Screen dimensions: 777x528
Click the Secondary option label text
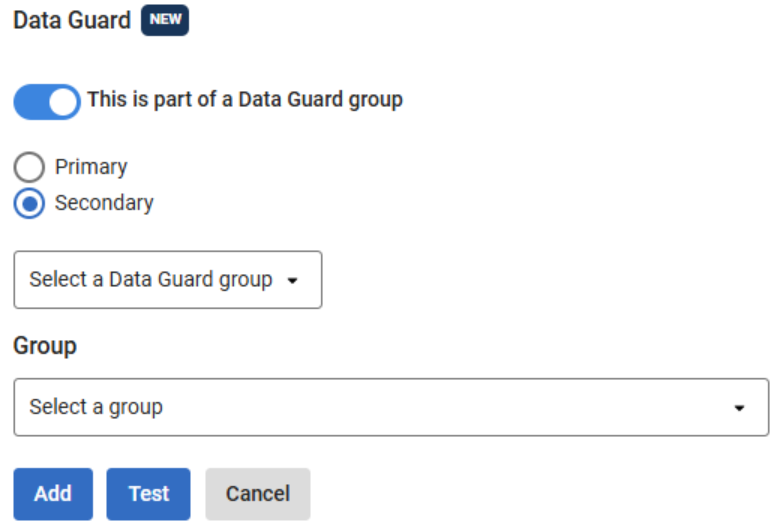coord(104,203)
